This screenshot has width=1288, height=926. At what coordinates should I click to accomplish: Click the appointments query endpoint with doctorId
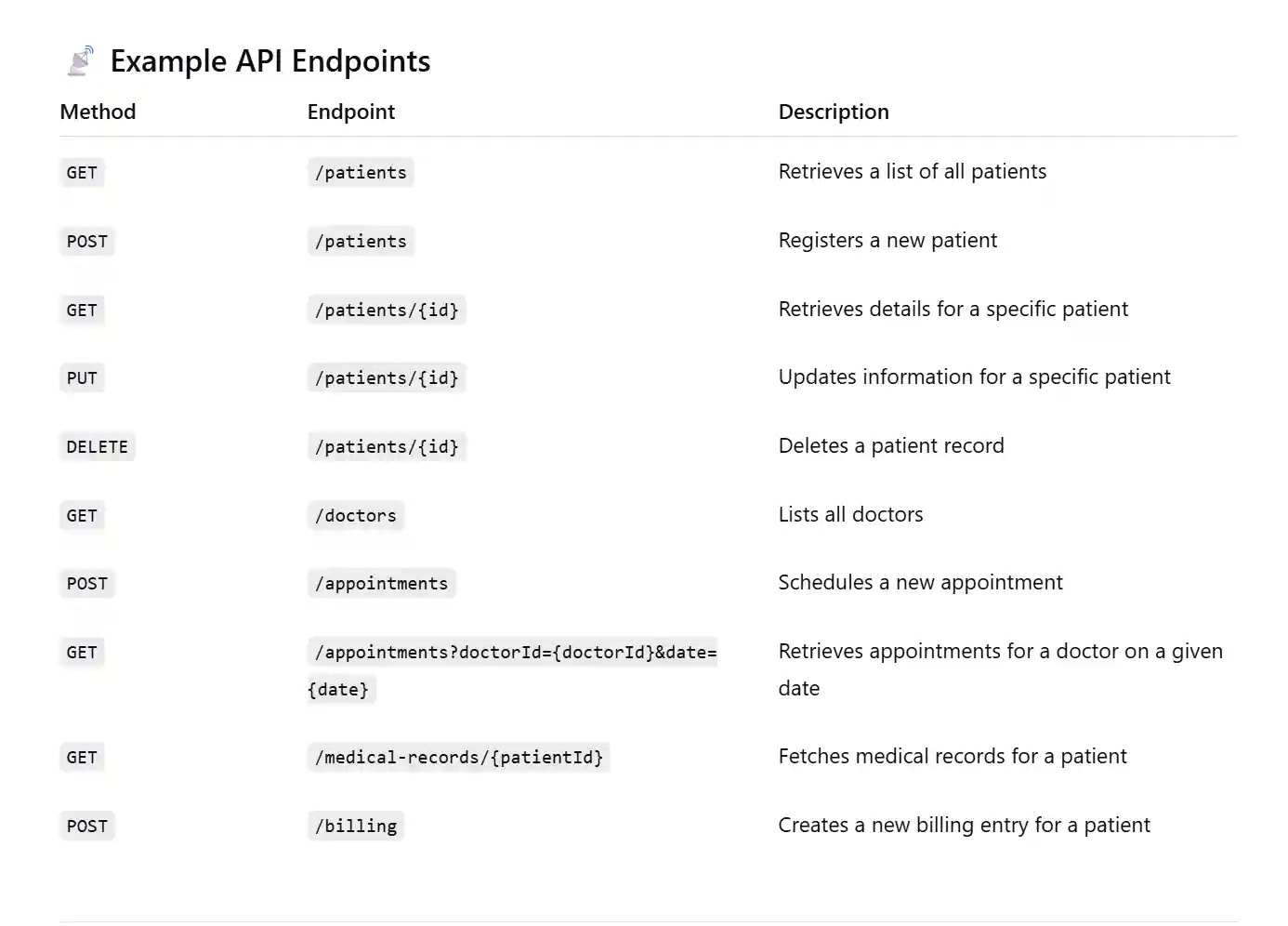point(515,653)
